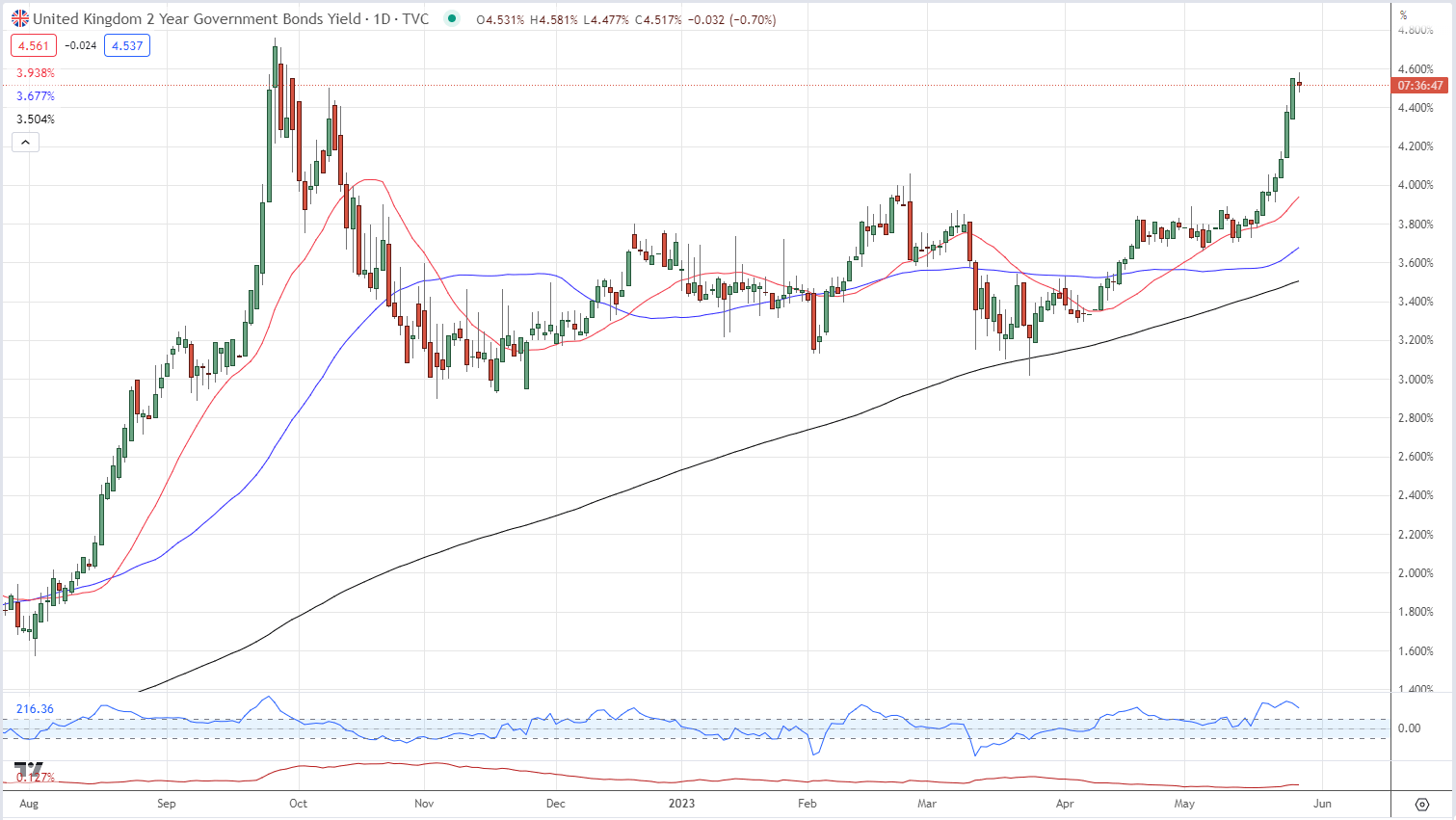Click the H4.581% high value in header
The width and height of the screenshot is (1456, 820).
554,19
